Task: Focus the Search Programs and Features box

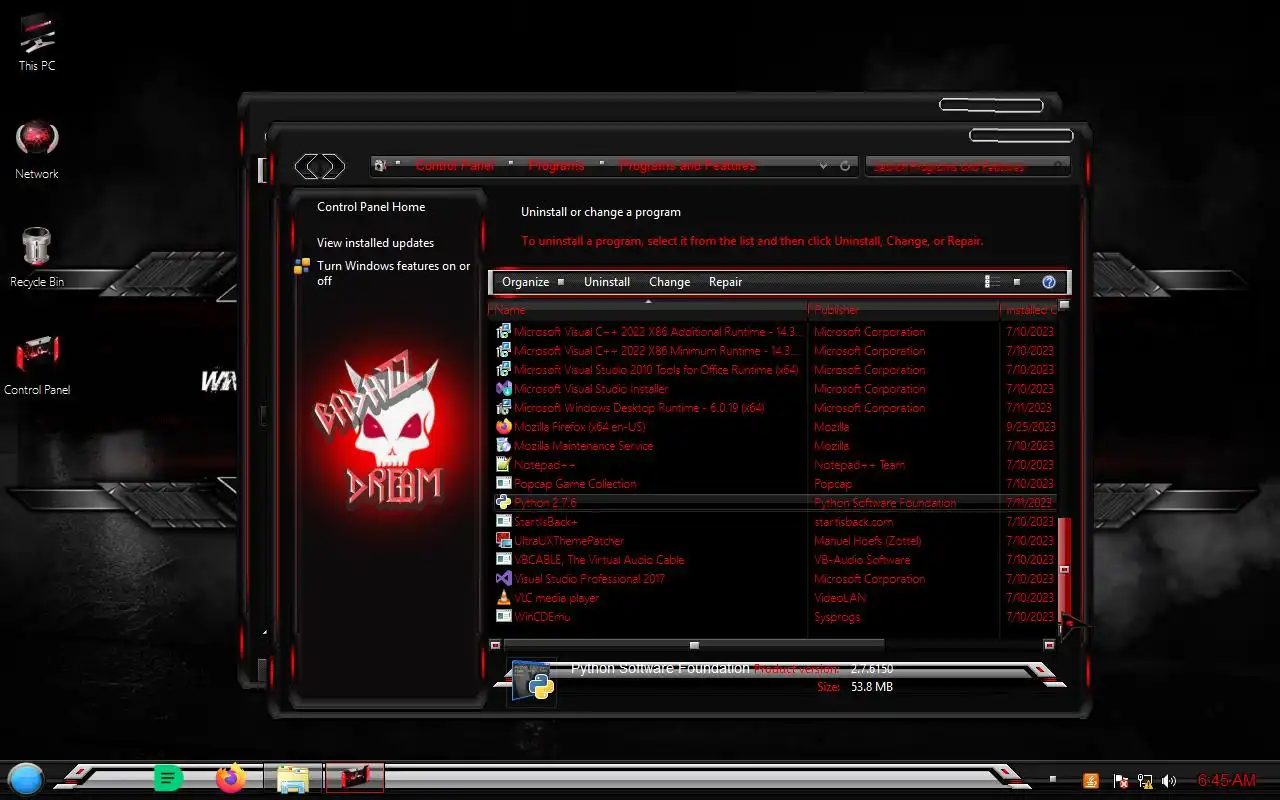Action: (967, 167)
